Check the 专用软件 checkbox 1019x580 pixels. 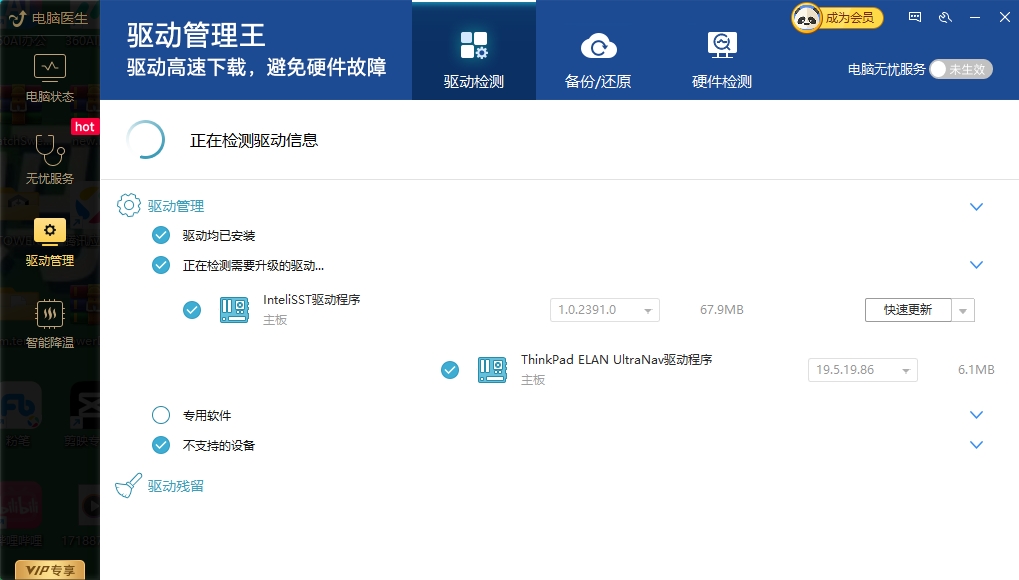[x=161, y=415]
